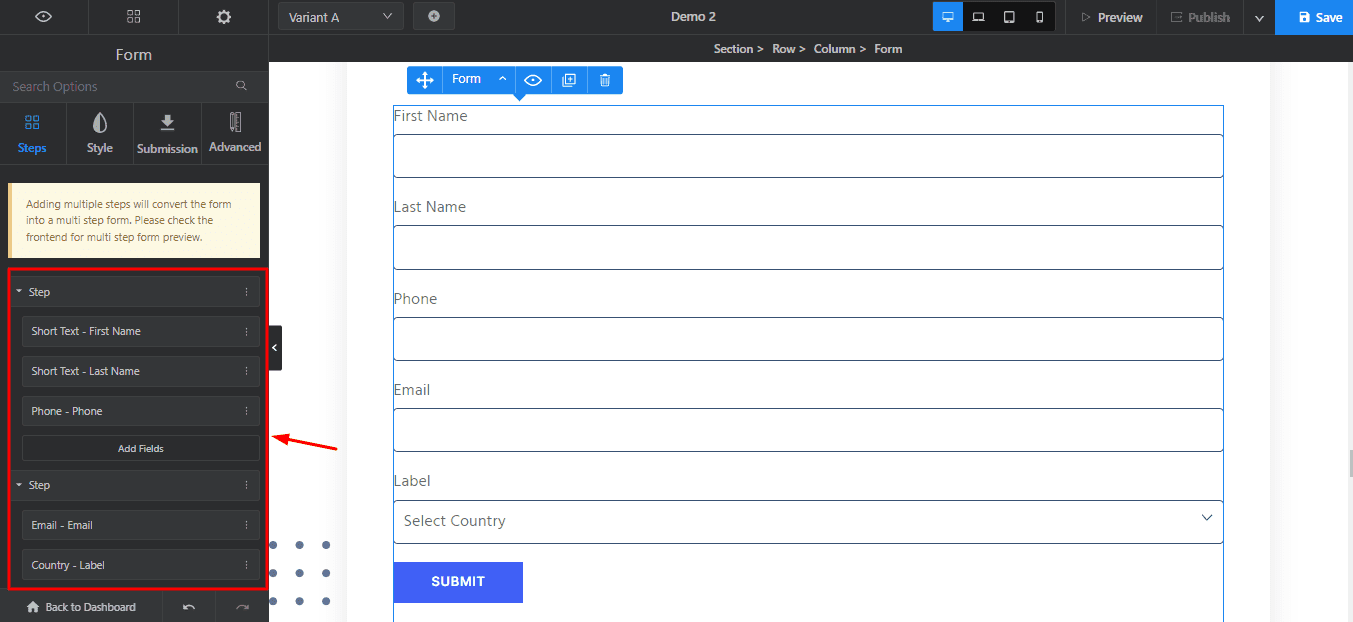Open the settings gear in the top bar
This screenshot has width=1353, height=622.
223,17
